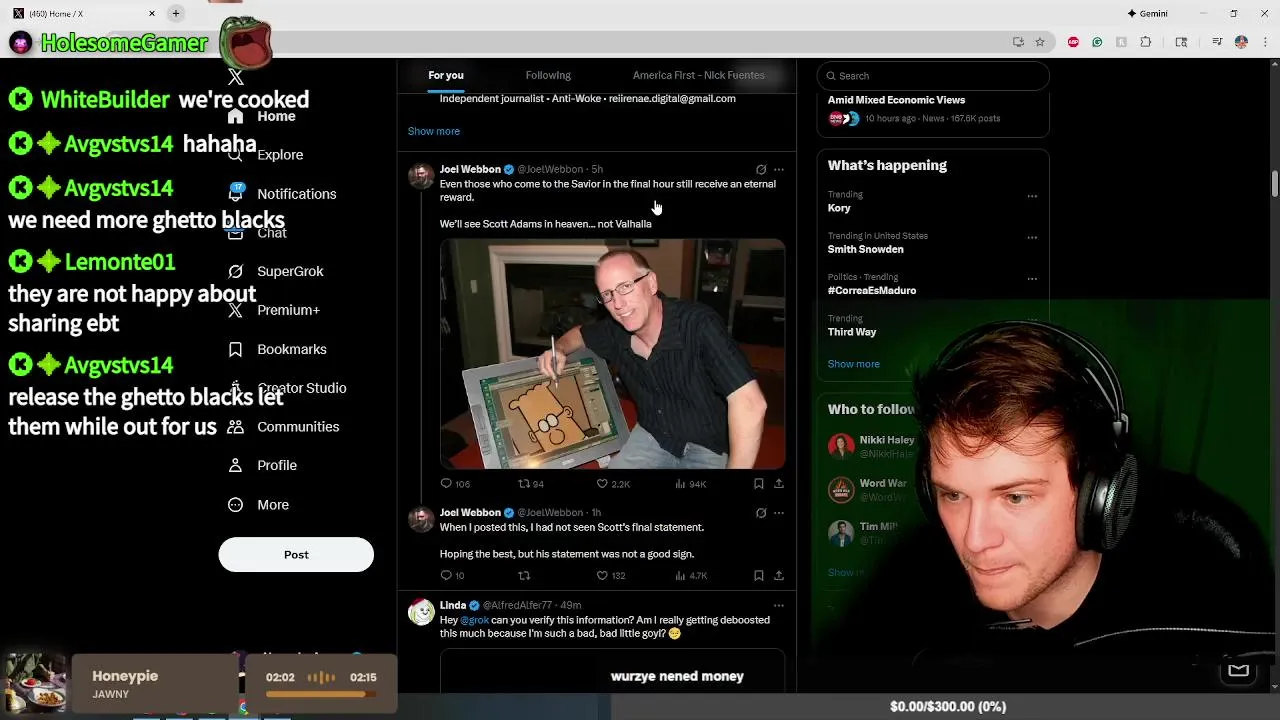Open America First - Nick Fuentes tab

click(x=698, y=75)
